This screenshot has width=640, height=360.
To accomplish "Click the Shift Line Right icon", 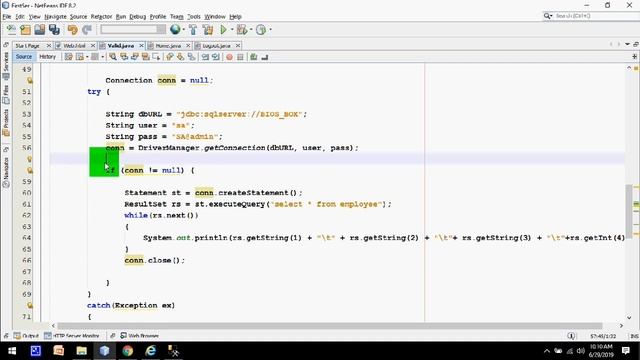I will coord(216,57).
